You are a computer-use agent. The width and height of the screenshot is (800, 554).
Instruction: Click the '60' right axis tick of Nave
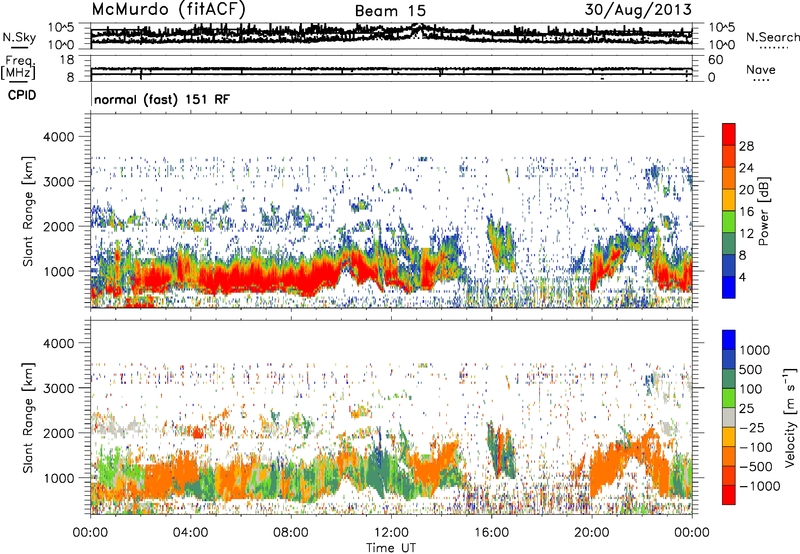point(715,60)
